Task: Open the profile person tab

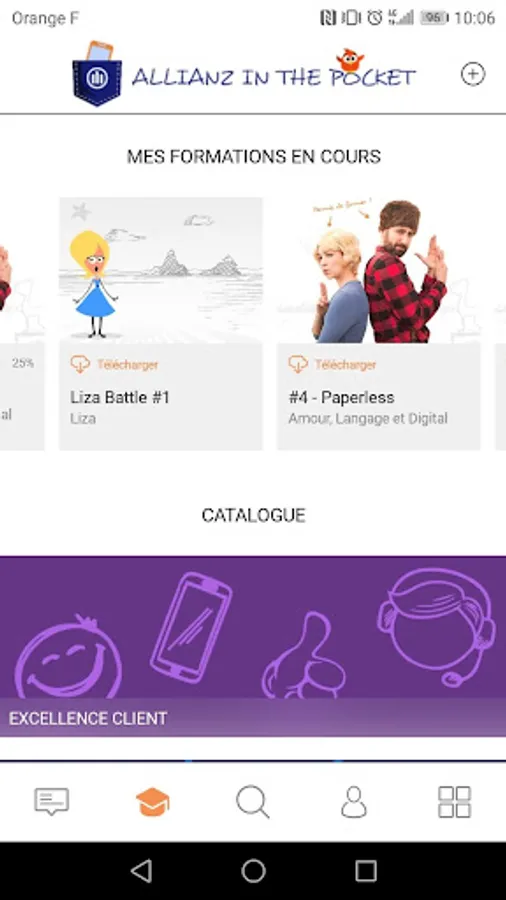Action: click(x=354, y=802)
